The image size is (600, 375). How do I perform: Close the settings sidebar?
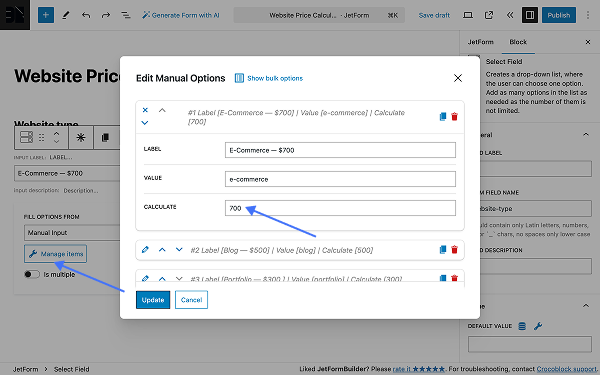click(x=588, y=42)
